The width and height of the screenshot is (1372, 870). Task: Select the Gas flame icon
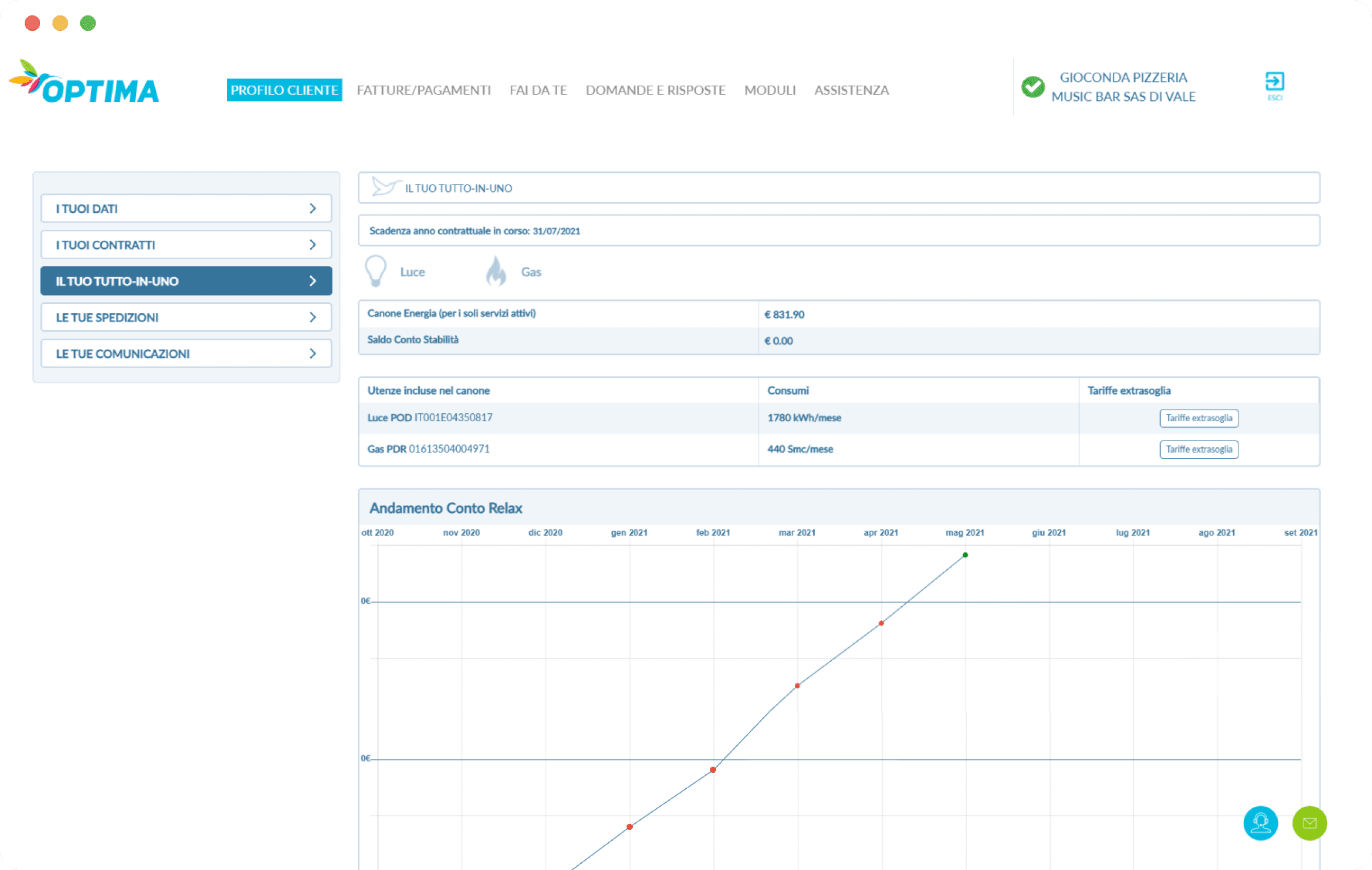click(x=496, y=271)
